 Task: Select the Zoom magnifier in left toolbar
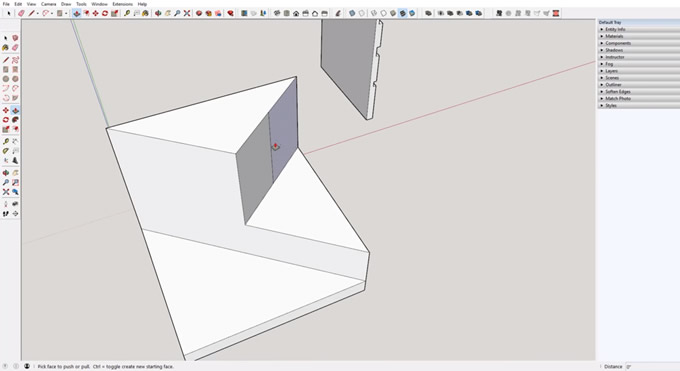pos(6,182)
